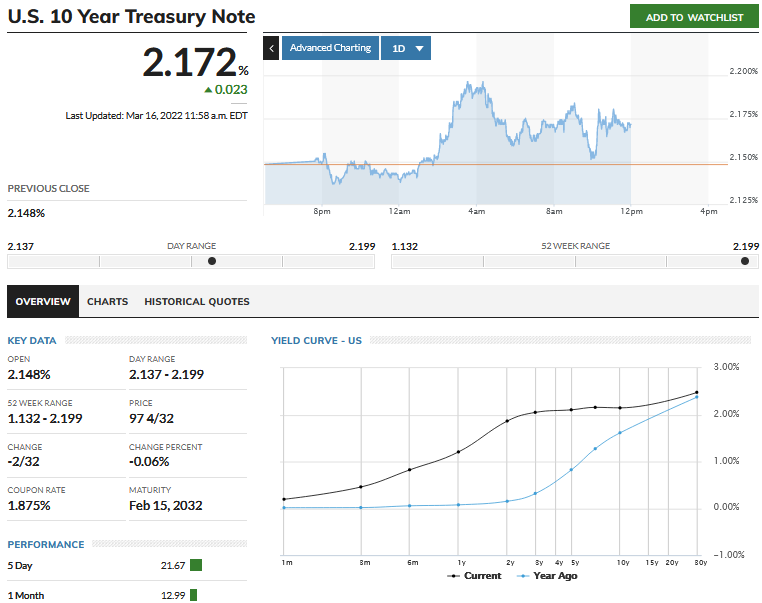This screenshot has height=603, width=762.
Task: Open the Advanced Charting button
Action: pyautogui.click(x=330, y=48)
